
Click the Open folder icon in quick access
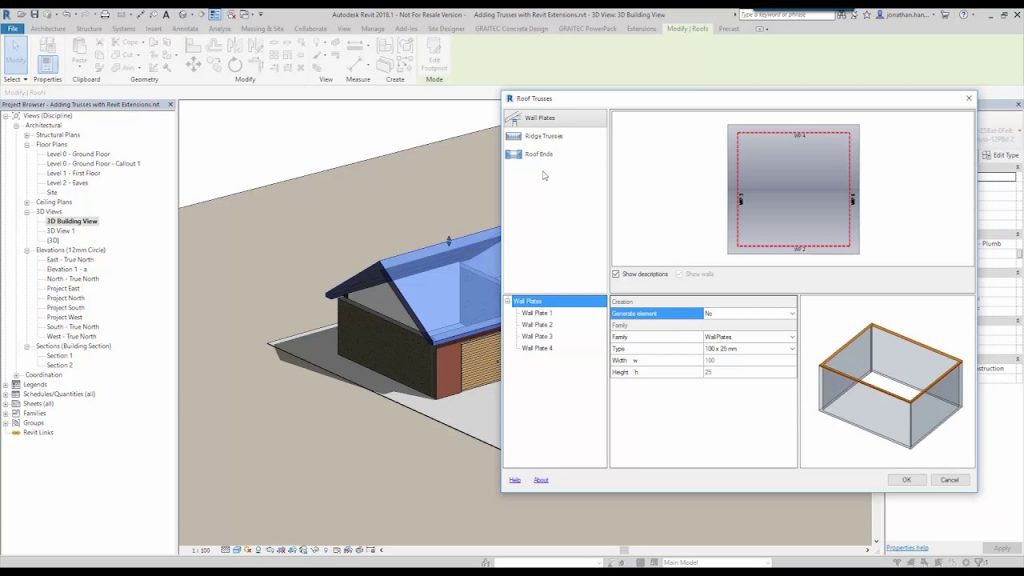(x=21, y=14)
